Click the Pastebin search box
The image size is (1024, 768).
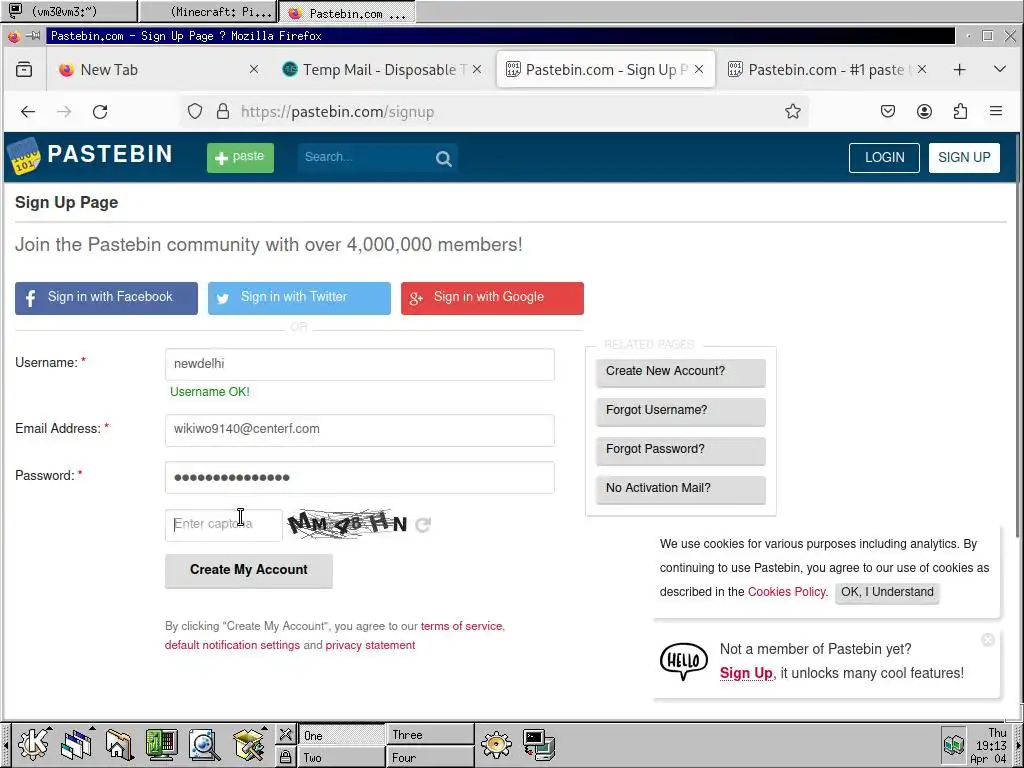point(366,157)
